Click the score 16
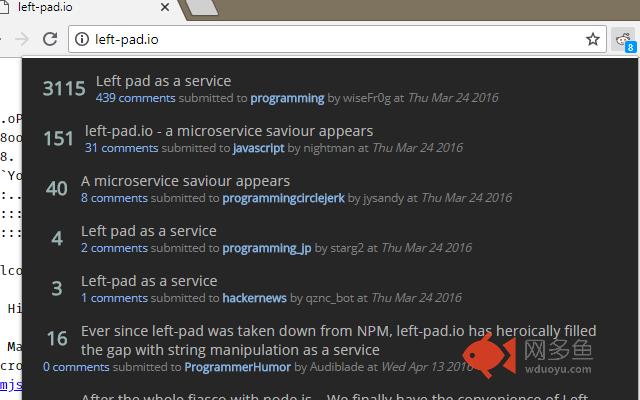Viewport: 640px width, 400px height. click(57, 339)
